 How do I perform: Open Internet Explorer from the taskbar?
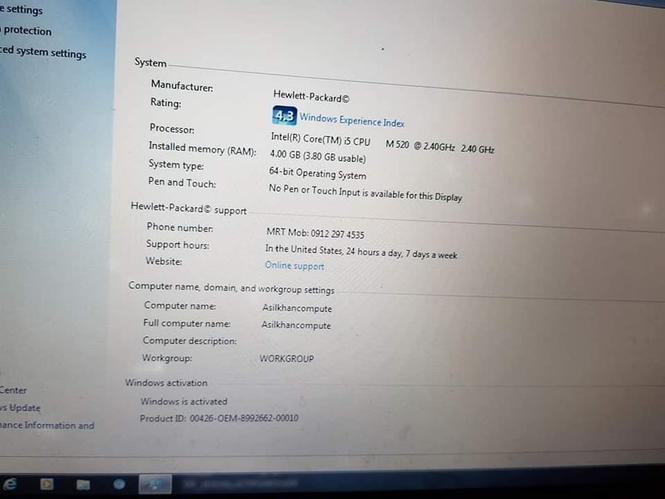9,484
